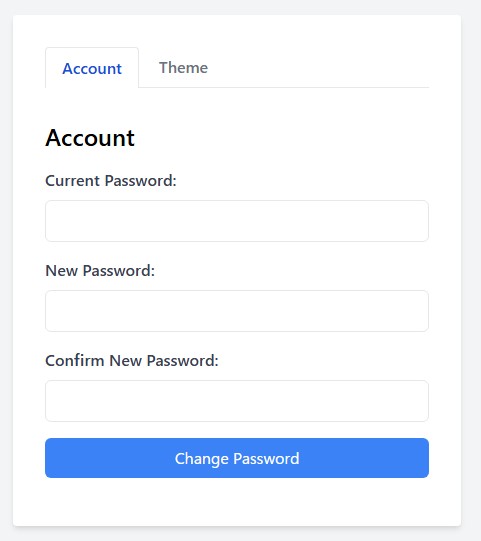Select the Account tab

tap(92, 68)
